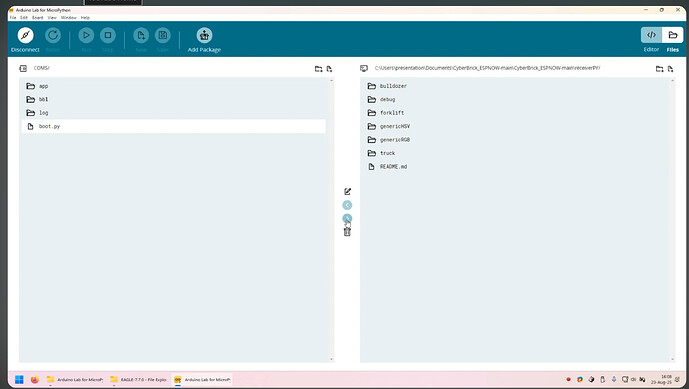Open the bulldozer folder
689x389 pixels.
[x=515, y=86]
